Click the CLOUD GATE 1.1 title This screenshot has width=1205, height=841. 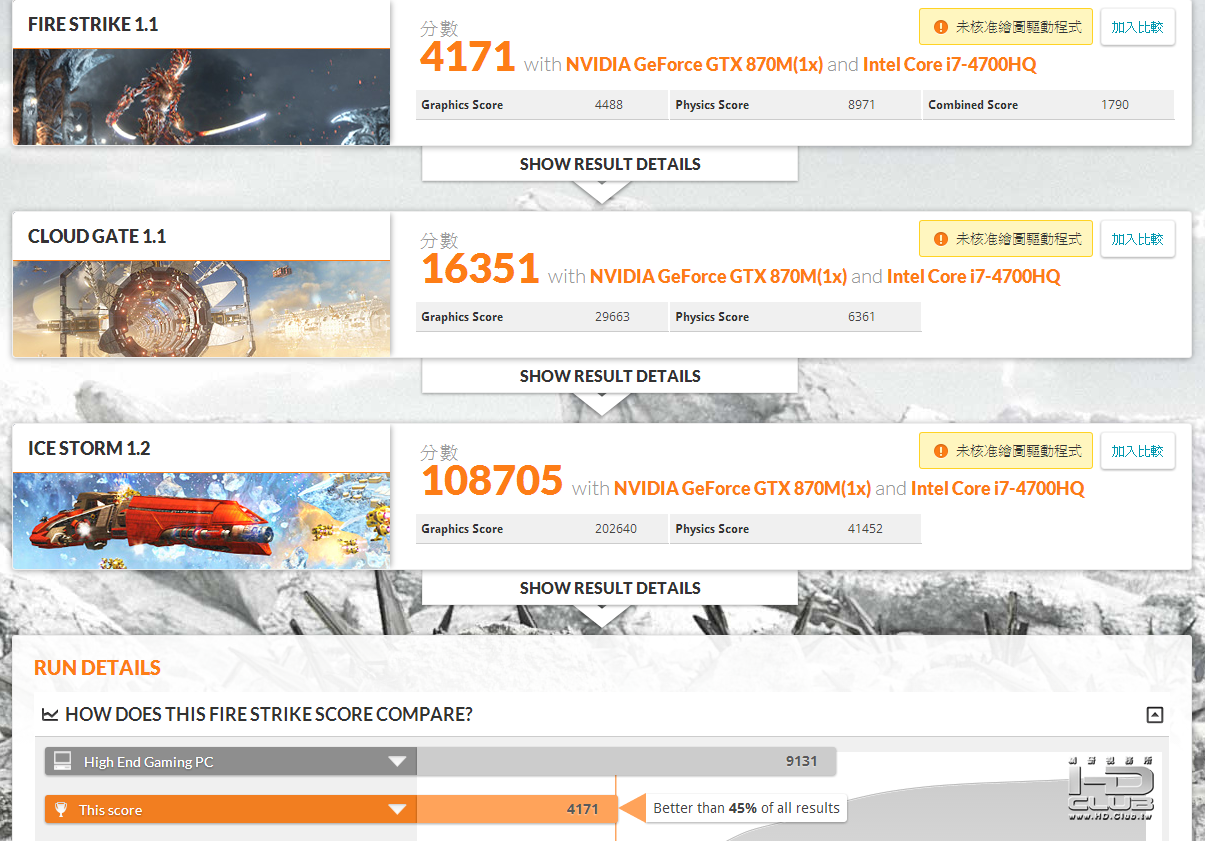coord(97,236)
